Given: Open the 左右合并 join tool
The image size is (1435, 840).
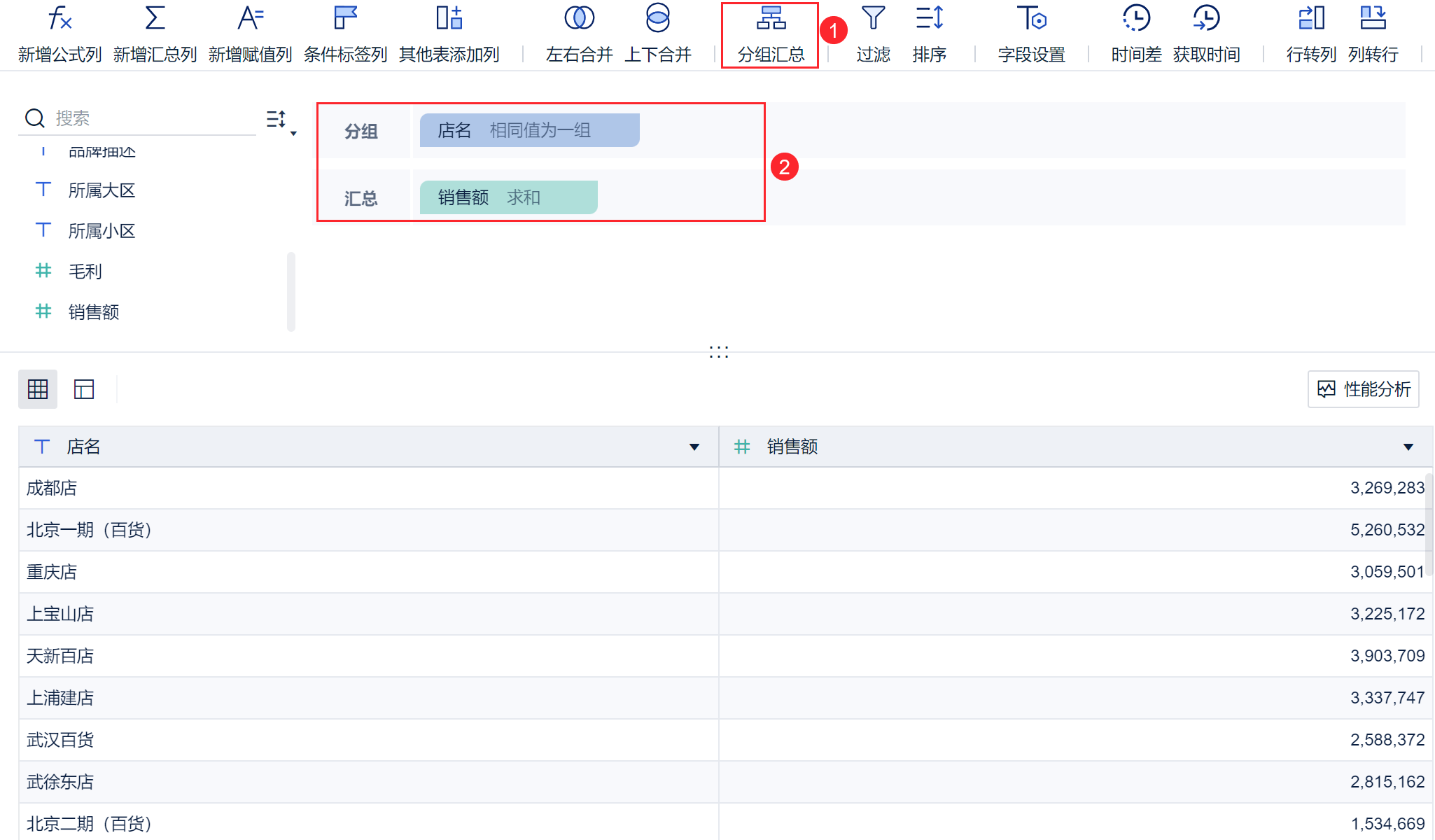Looking at the screenshot, I should point(579,19).
